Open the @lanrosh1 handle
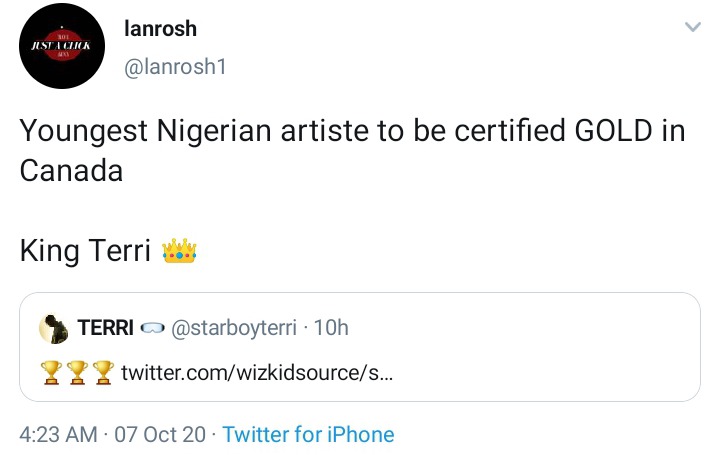 175,67
